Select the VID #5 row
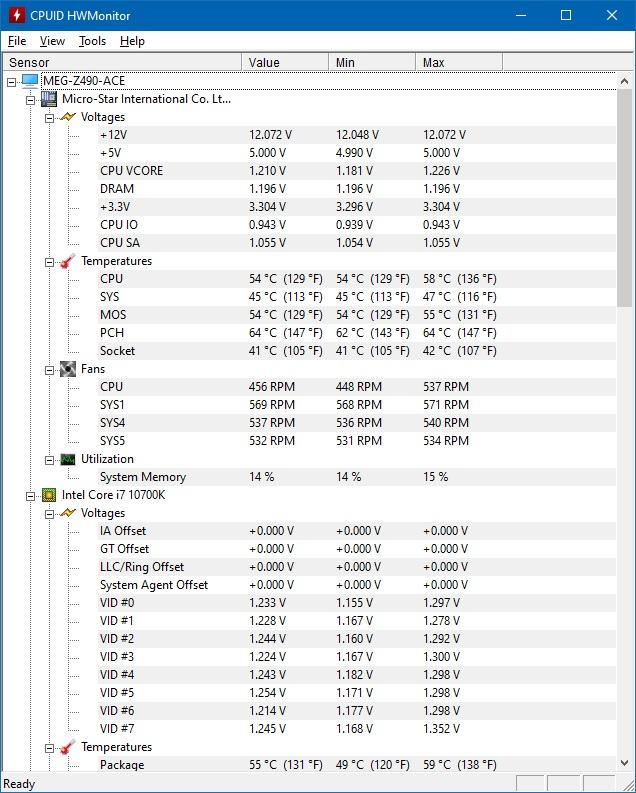Image resolution: width=636 pixels, height=793 pixels. point(357,693)
